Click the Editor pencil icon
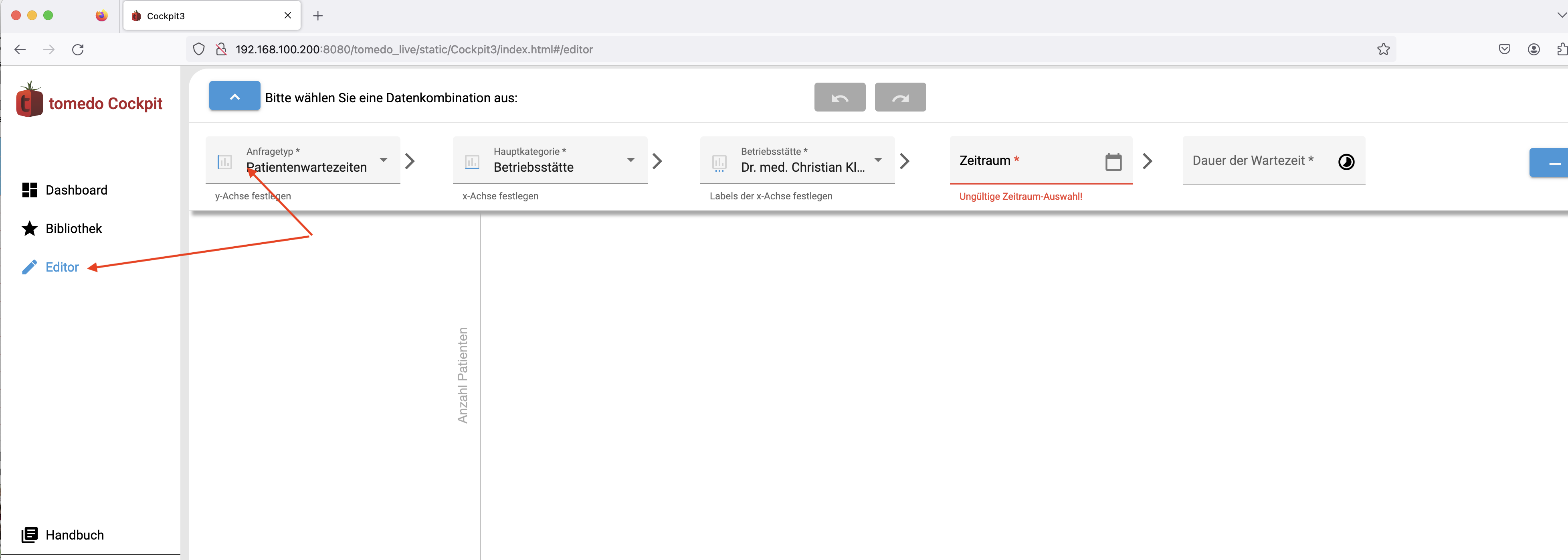Screen dimensions: 1568x560 point(29,267)
